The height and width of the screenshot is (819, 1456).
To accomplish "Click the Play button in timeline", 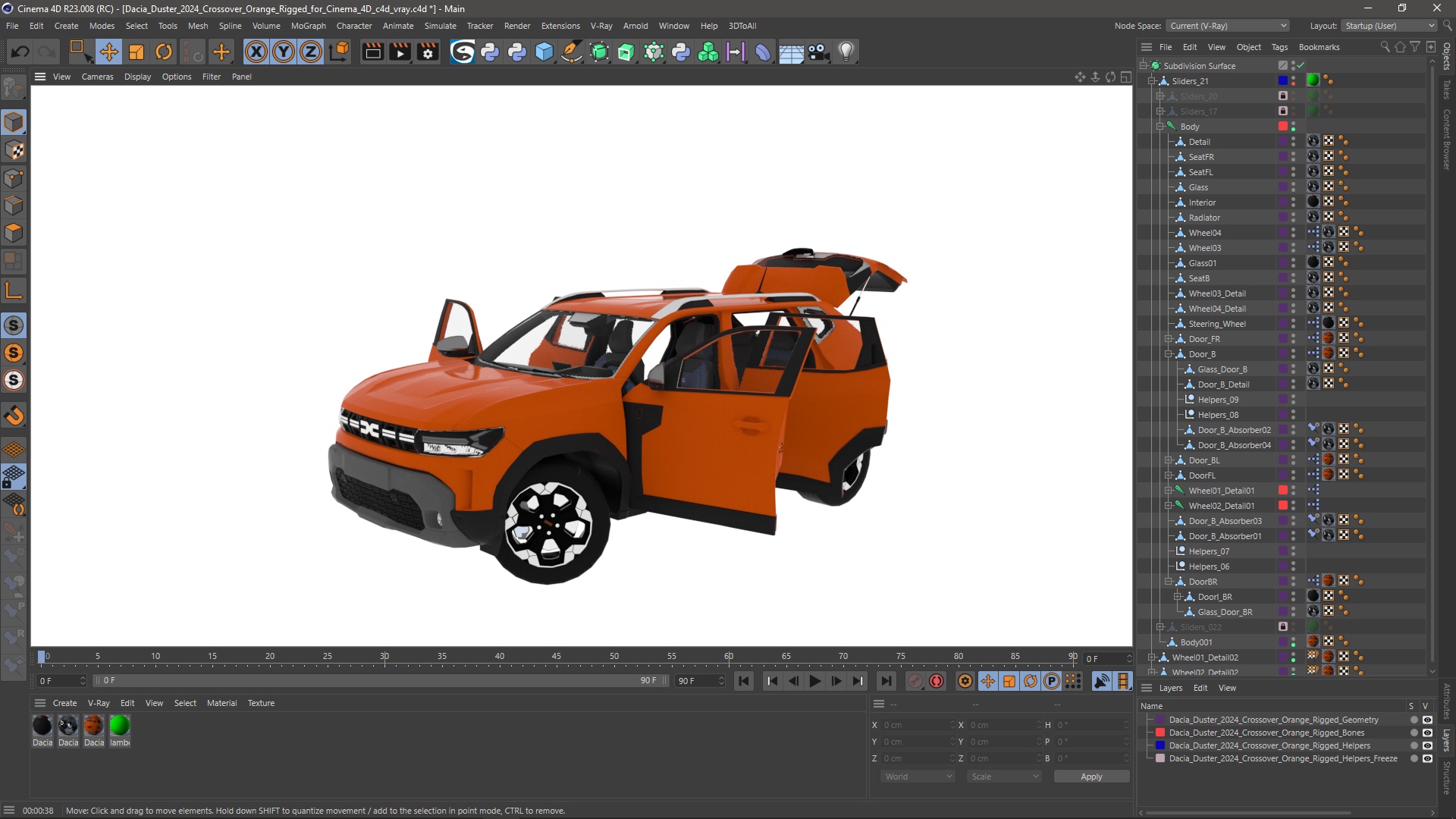I will pos(814,681).
